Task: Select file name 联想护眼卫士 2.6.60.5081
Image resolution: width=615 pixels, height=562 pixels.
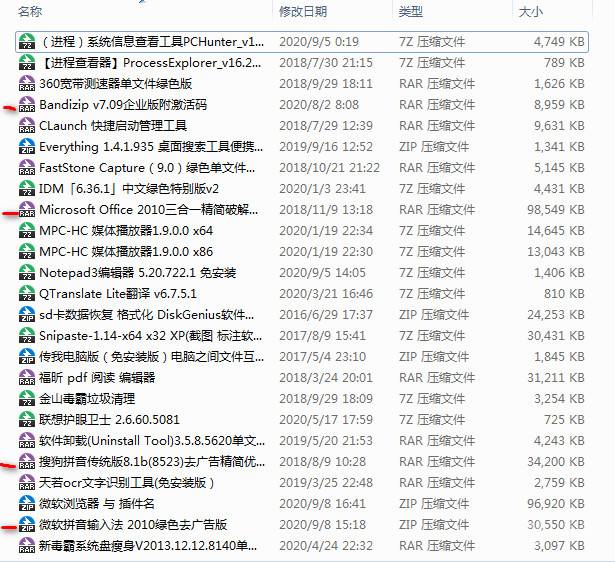Action: point(109,420)
